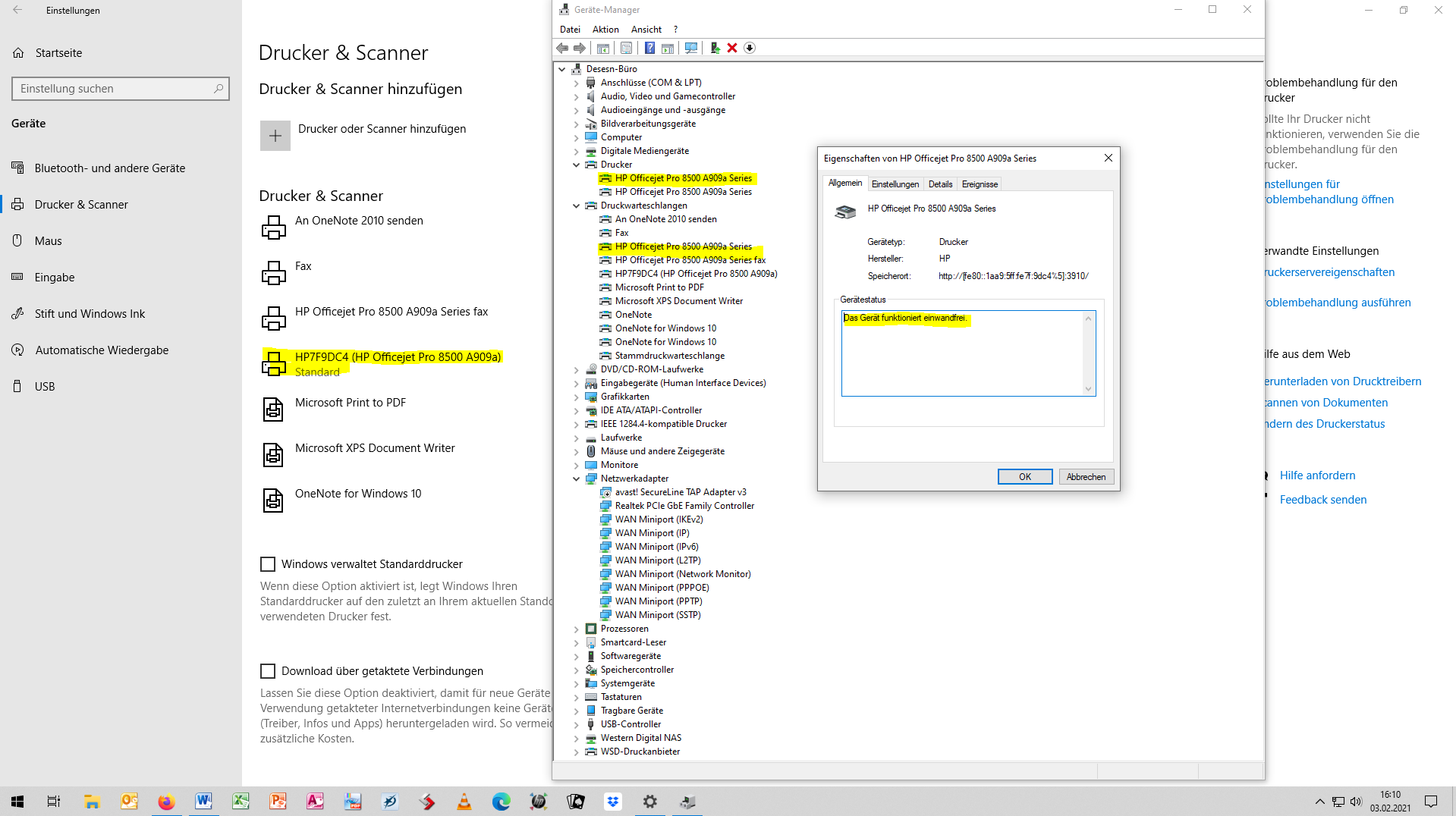Click the blue Help question mark icon

click(649, 48)
